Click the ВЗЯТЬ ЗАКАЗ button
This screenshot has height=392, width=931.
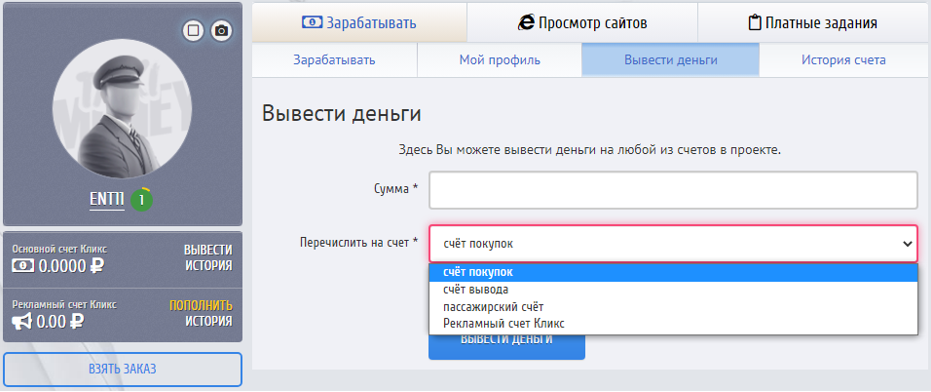click(x=122, y=369)
